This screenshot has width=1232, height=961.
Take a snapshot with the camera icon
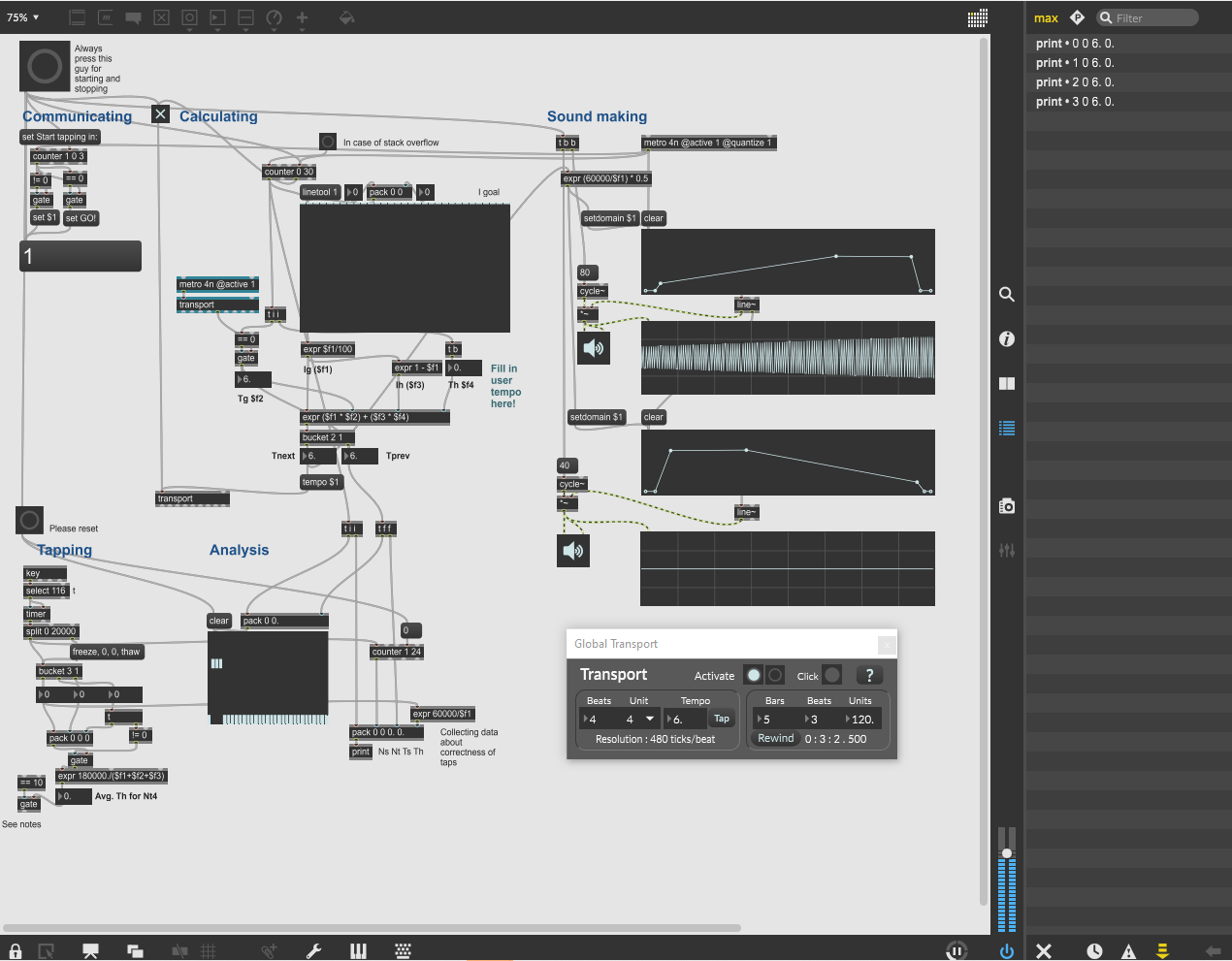tap(1007, 505)
